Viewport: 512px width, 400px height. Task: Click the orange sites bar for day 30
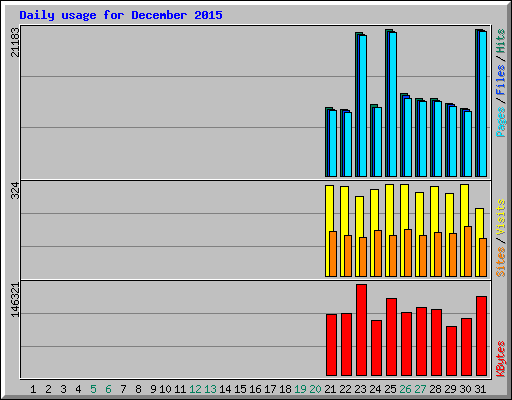[468, 251]
